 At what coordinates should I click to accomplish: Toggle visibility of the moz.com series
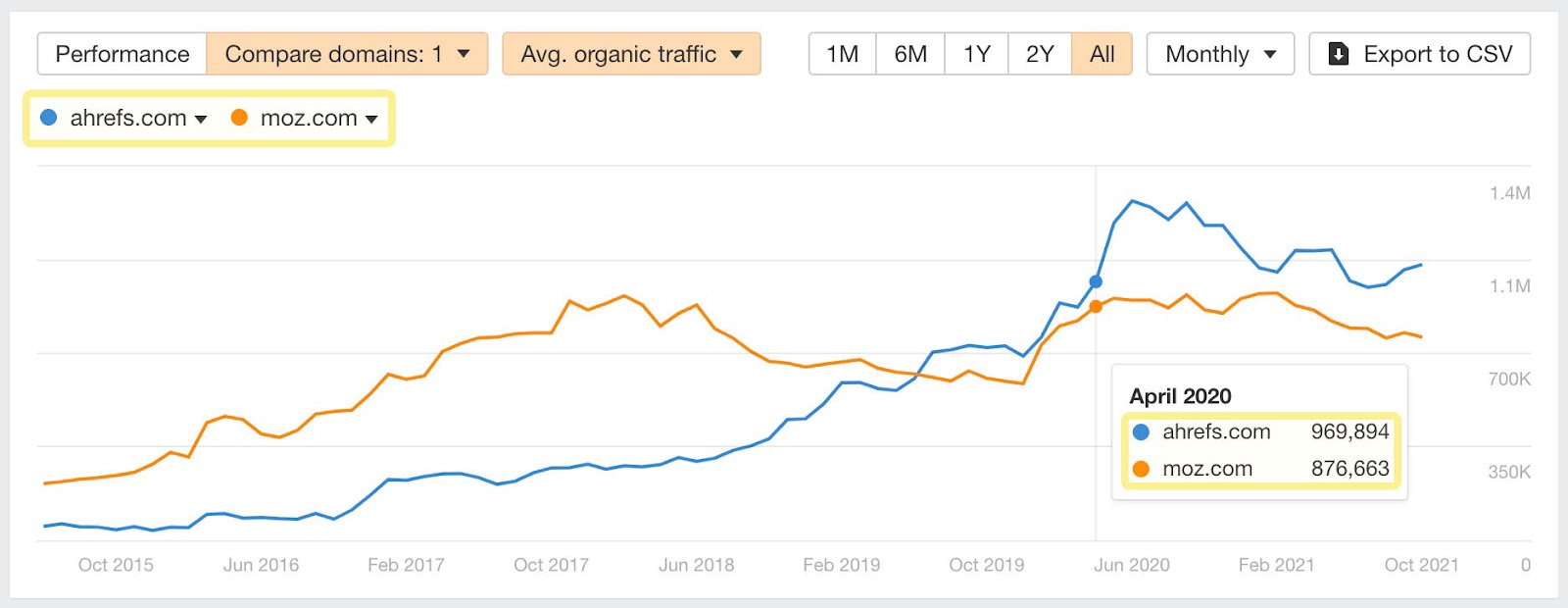point(308,118)
